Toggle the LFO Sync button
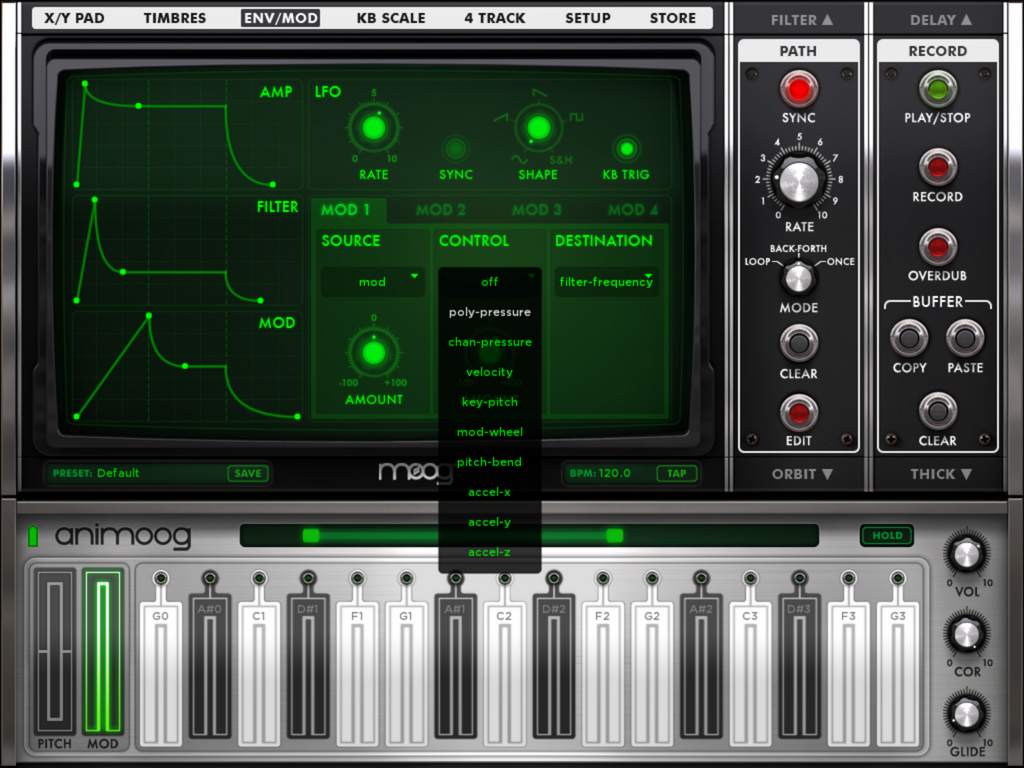1024x768 pixels. point(455,149)
